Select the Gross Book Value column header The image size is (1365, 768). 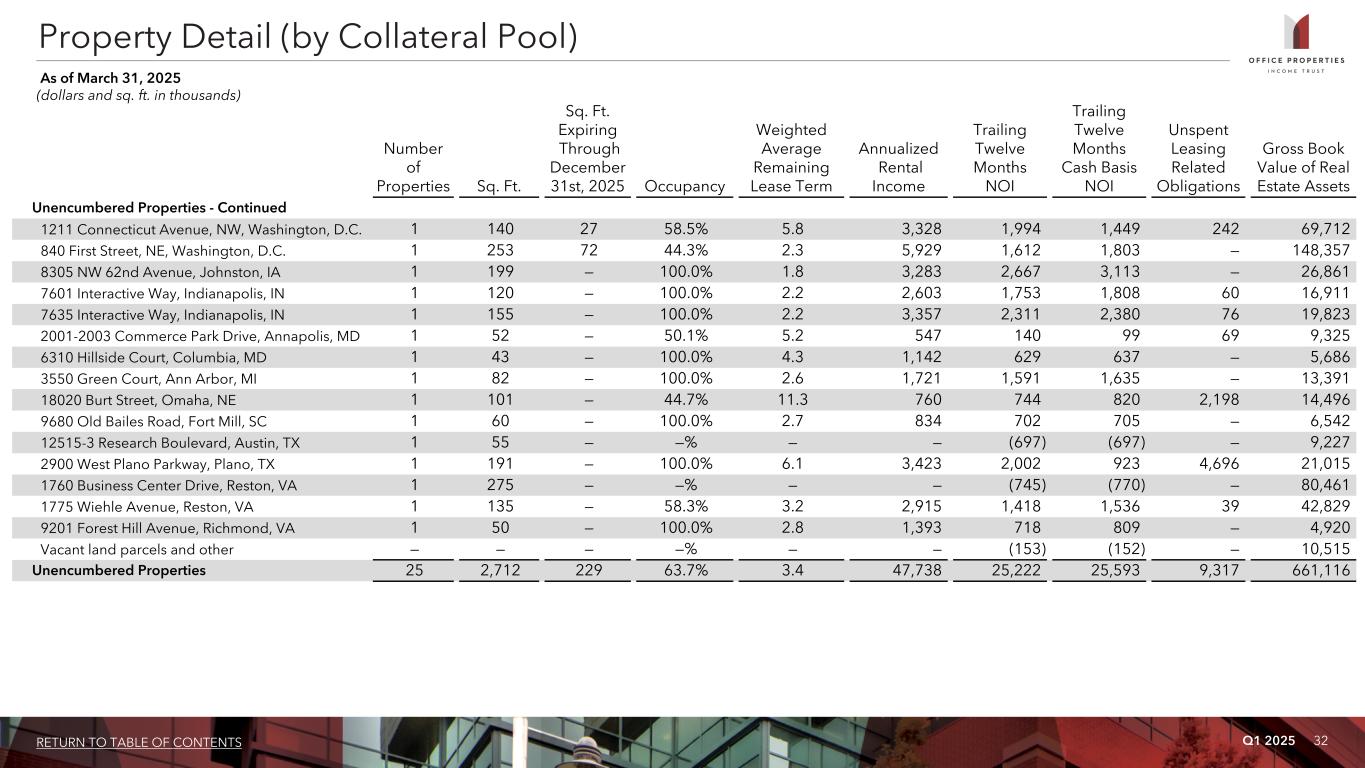pos(1303,167)
